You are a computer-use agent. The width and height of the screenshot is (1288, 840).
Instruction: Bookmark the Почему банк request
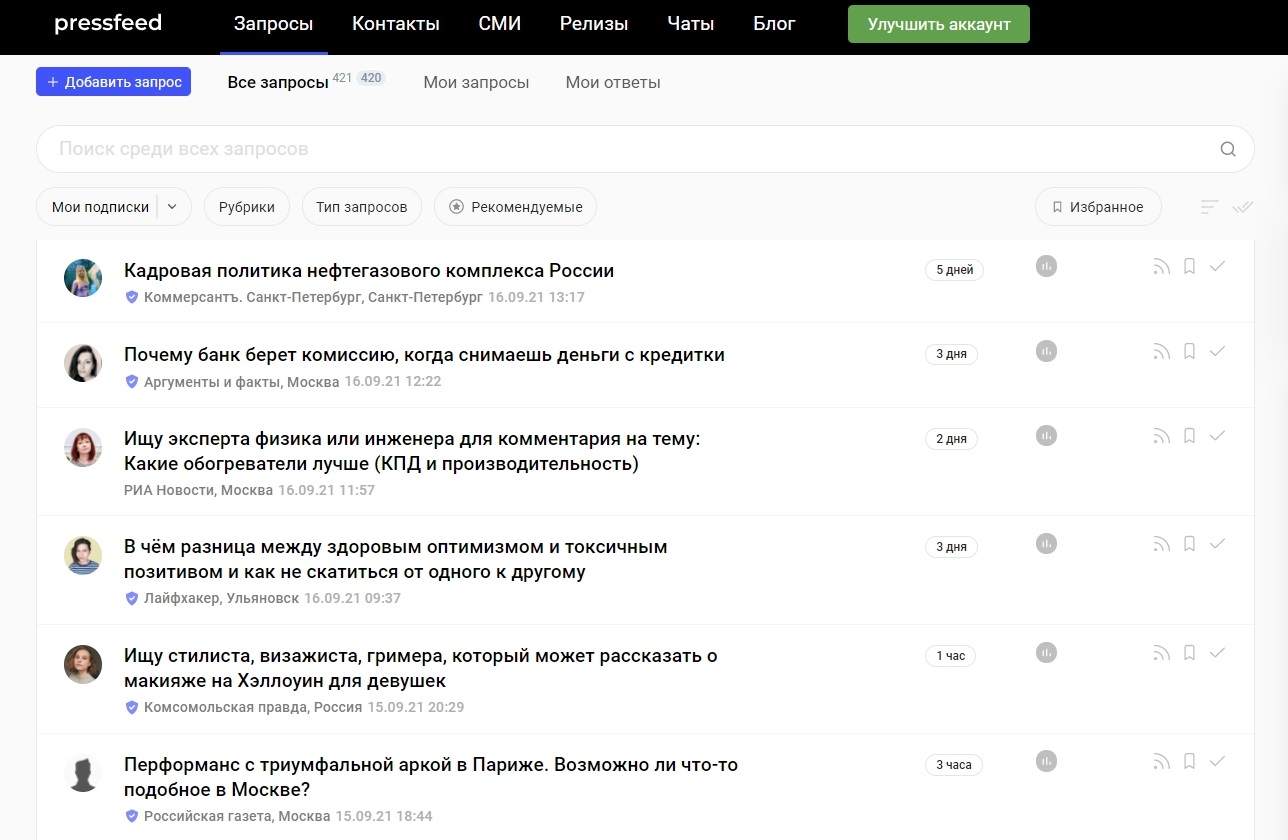pyautogui.click(x=1189, y=351)
